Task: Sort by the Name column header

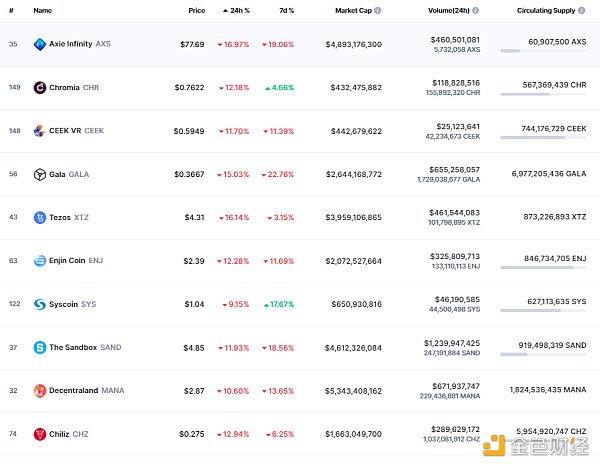Action: tap(42, 11)
